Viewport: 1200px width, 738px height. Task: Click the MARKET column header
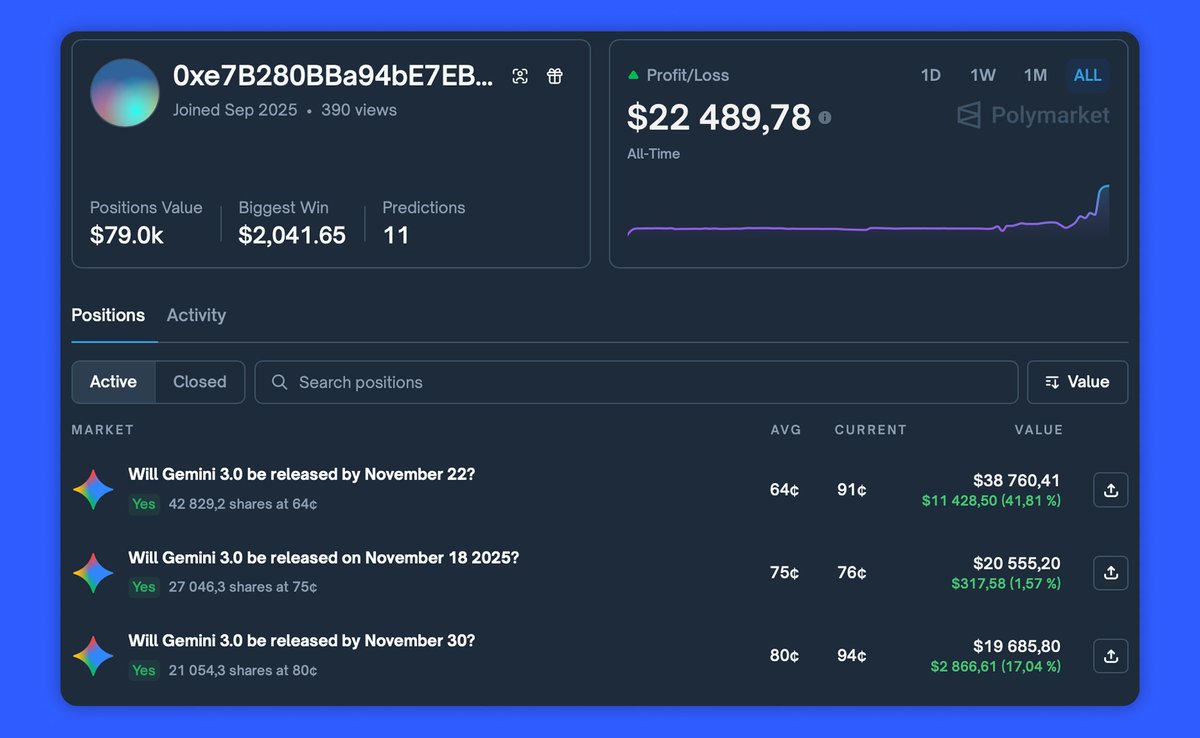tap(103, 430)
